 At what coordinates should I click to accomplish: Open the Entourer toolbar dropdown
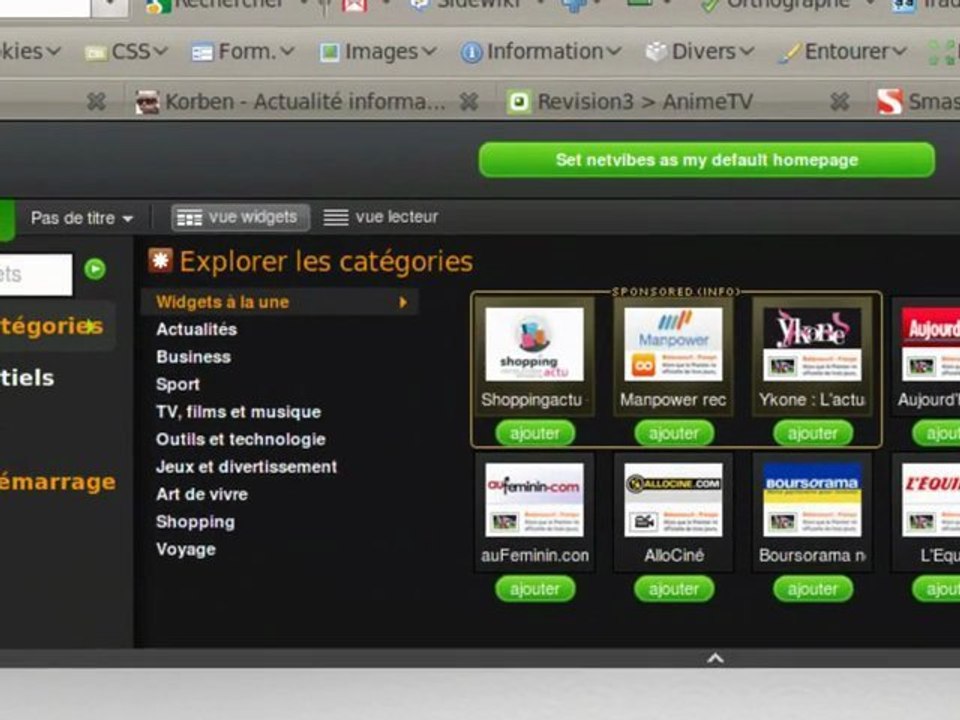tap(842, 52)
